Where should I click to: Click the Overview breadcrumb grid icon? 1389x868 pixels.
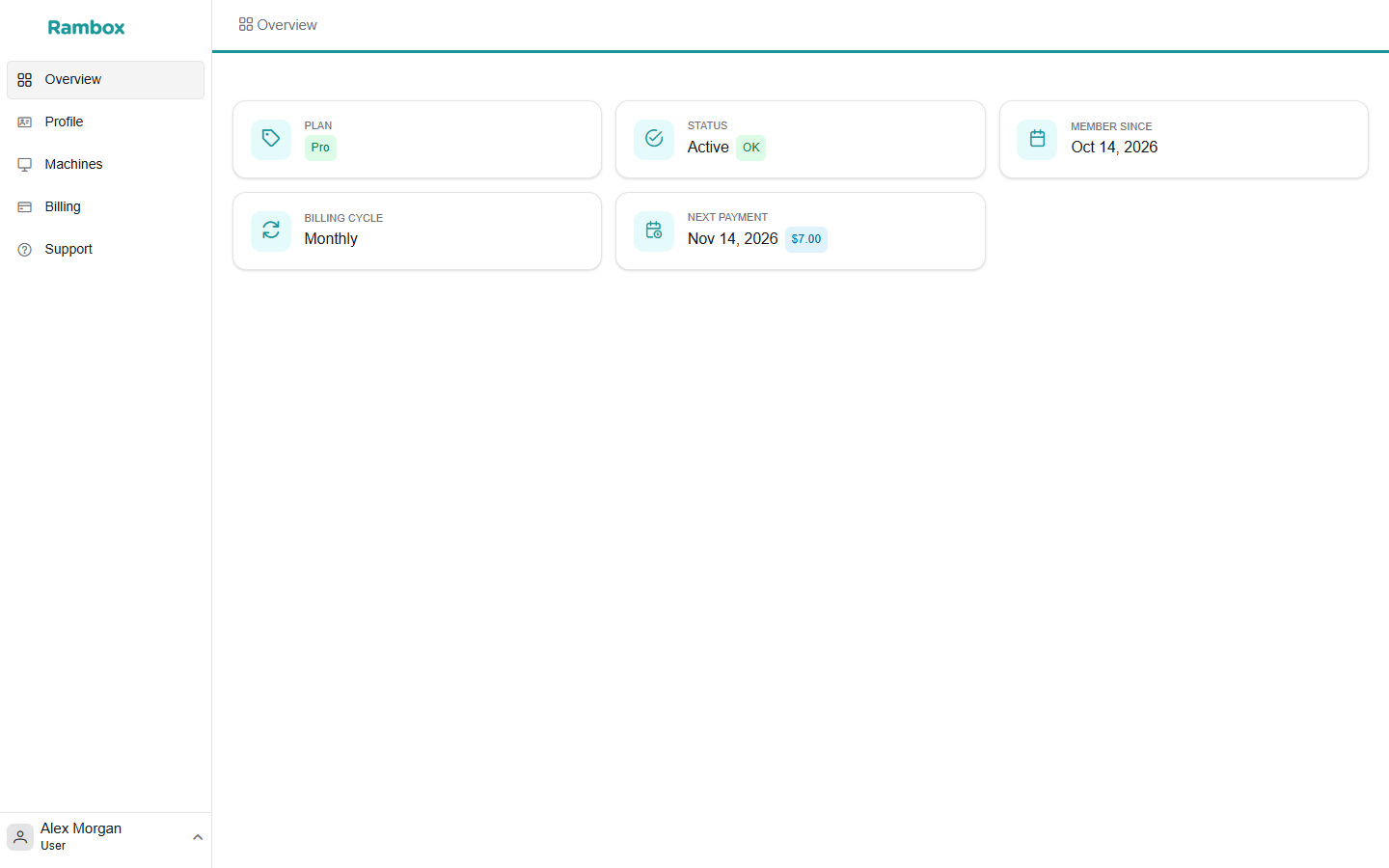pos(246,25)
